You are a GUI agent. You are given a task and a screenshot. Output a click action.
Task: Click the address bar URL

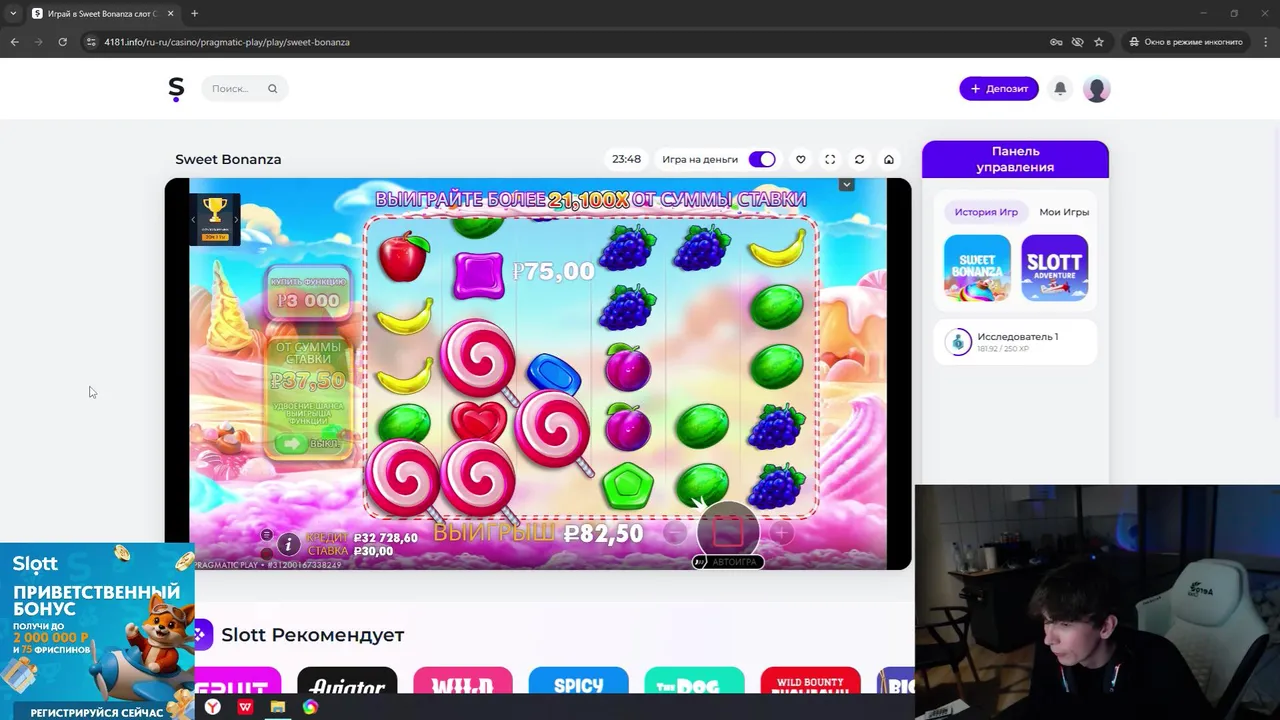pos(227,42)
